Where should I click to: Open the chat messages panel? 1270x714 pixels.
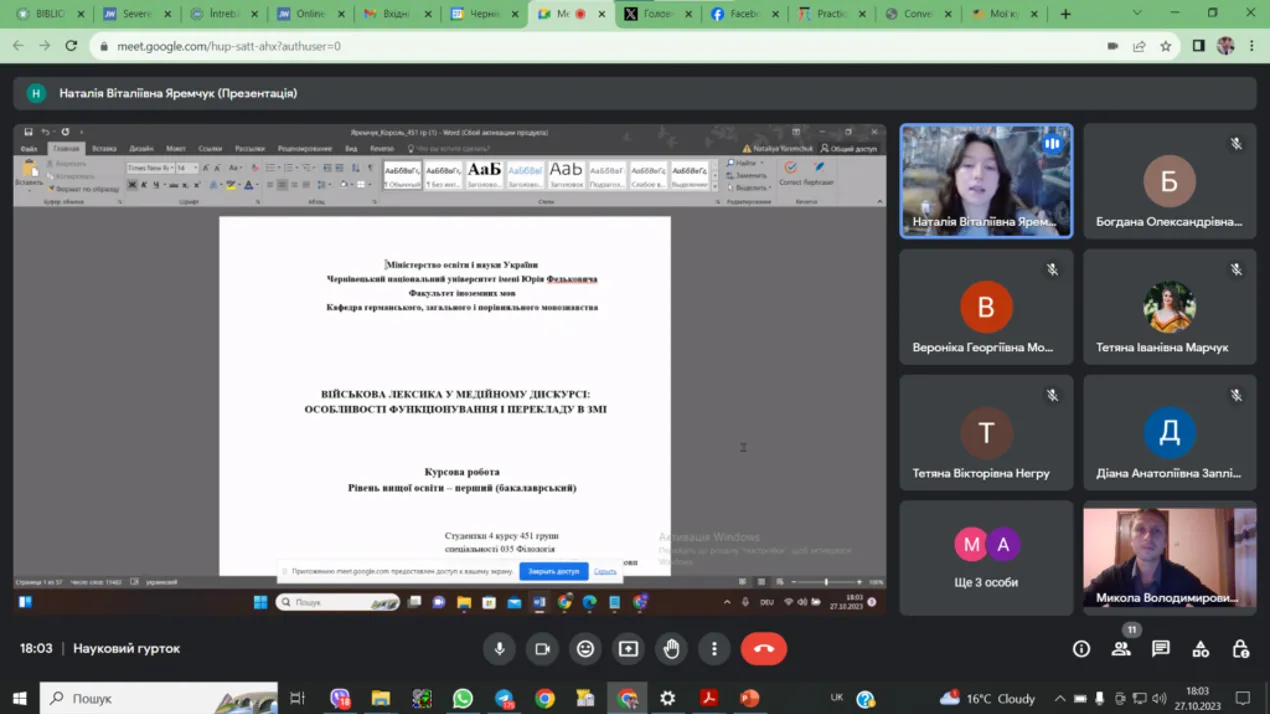tap(1160, 649)
